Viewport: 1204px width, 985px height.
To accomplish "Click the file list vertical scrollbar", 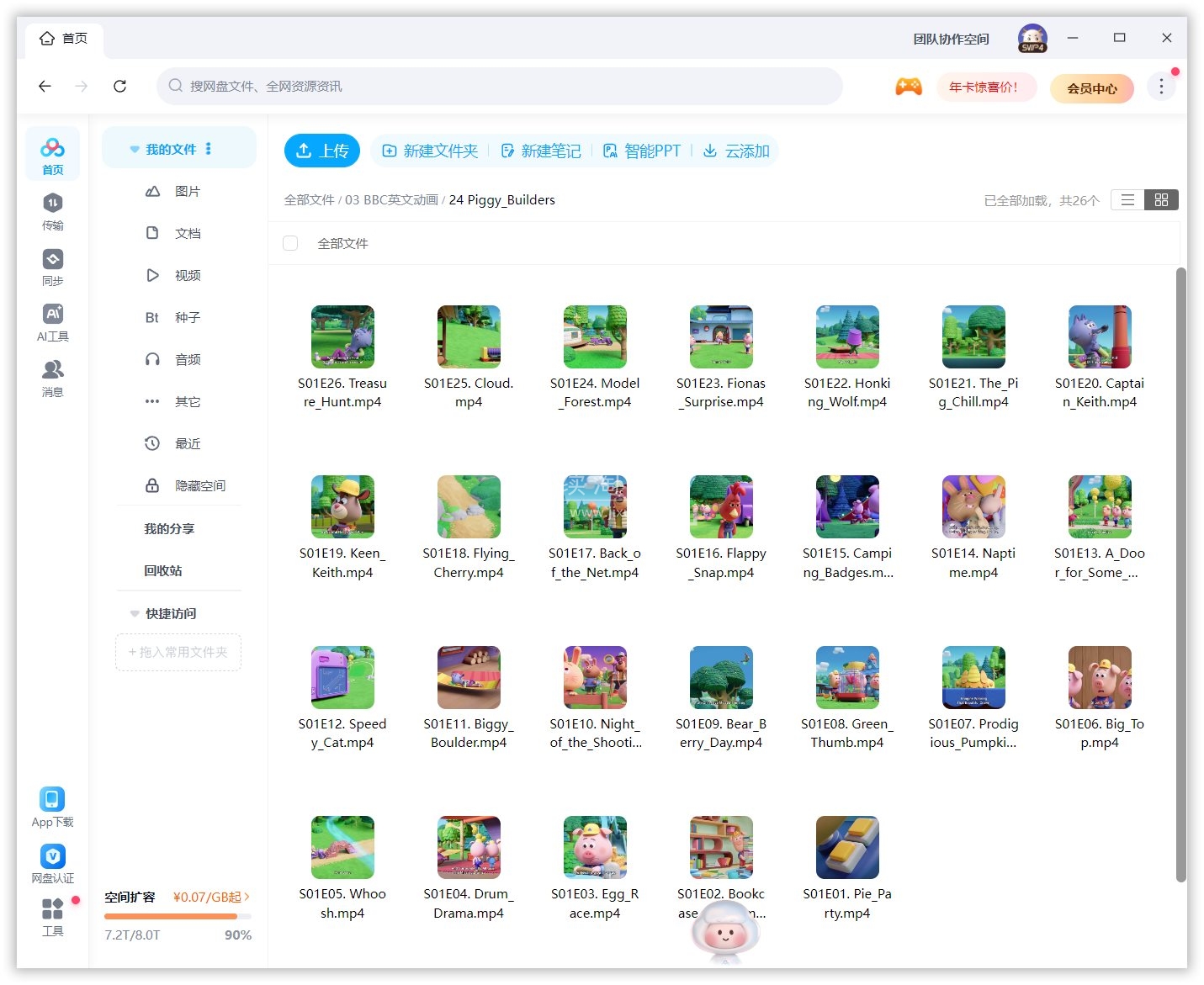I will (1181, 575).
